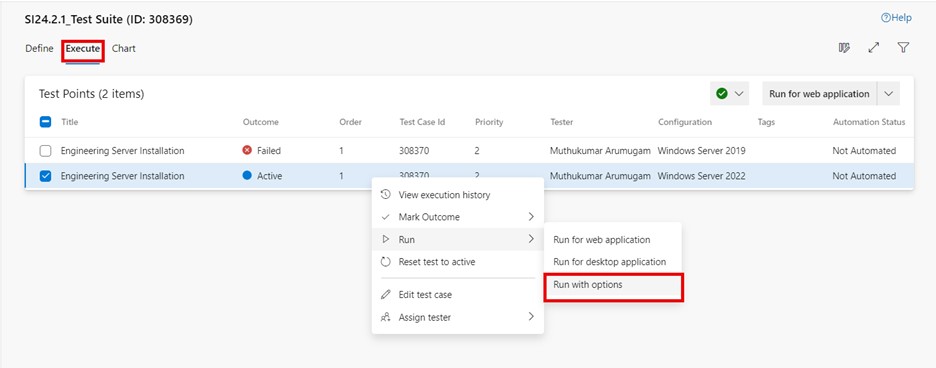This screenshot has width=936, height=368.
Task: Sort by the Automation Status column header
Action: tap(869, 122)
